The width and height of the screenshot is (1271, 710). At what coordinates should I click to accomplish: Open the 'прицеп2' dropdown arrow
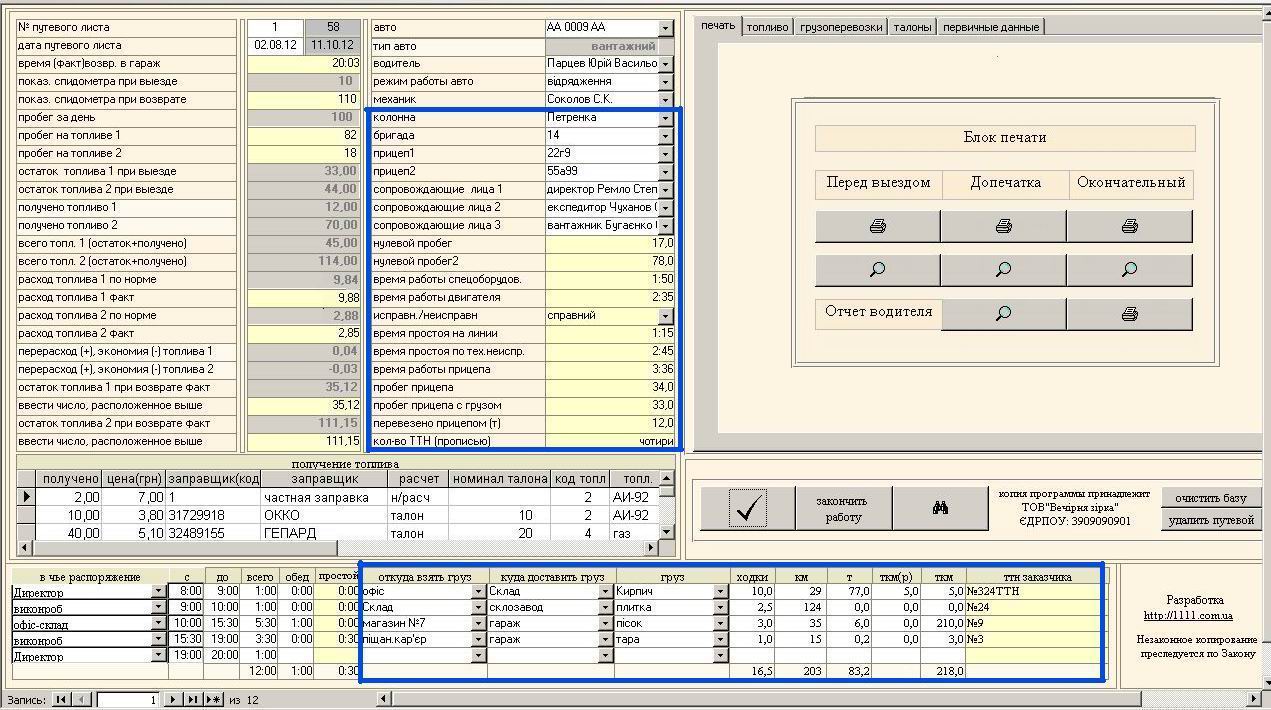(666, 172)
